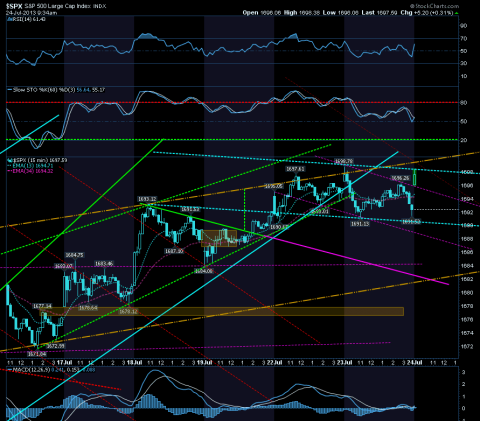480x421 pixels.
Task: Click the 1687.30 price label
Action: tap(174, 251)
